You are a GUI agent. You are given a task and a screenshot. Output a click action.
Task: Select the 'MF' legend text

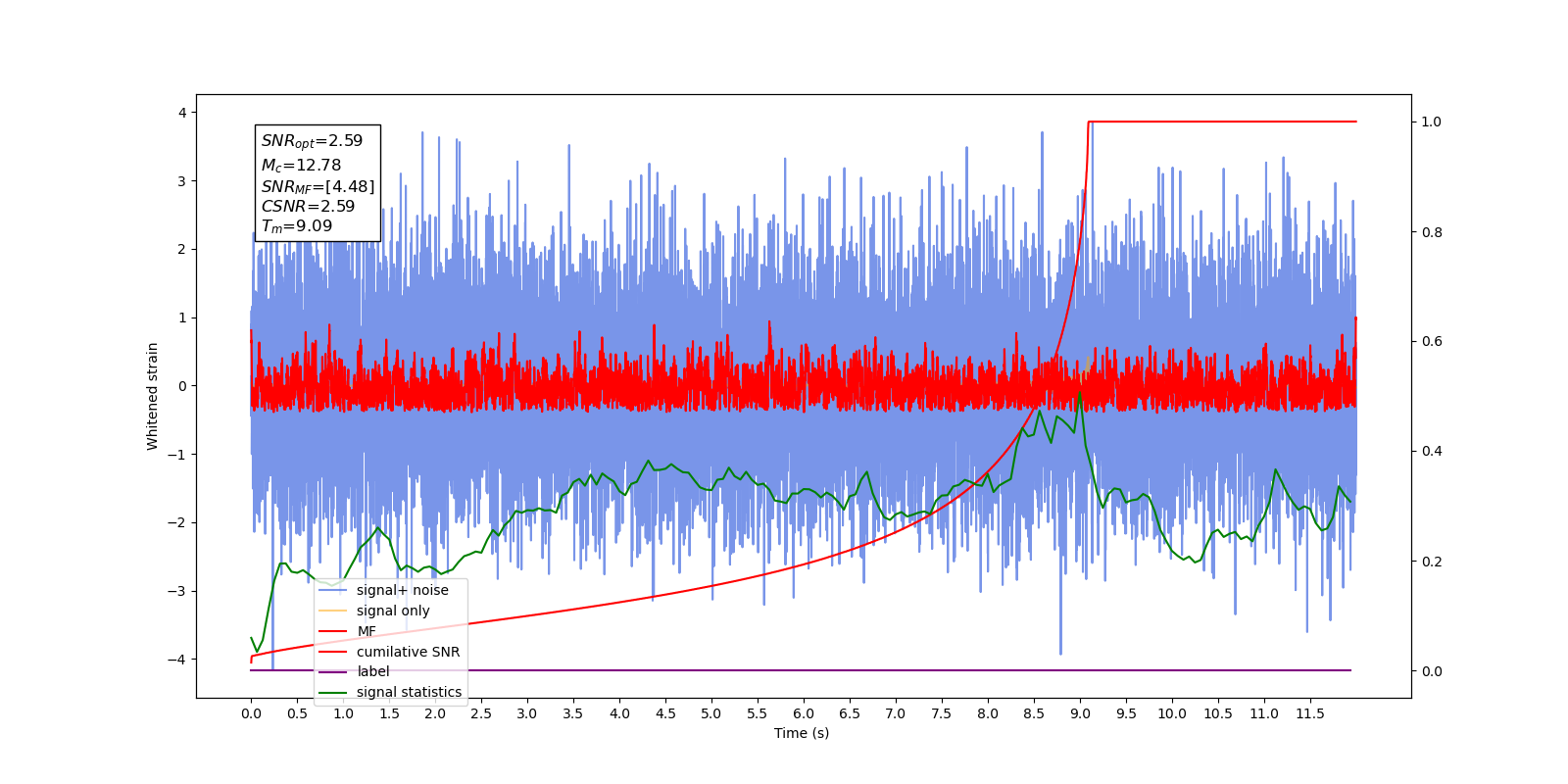point(367,631)
